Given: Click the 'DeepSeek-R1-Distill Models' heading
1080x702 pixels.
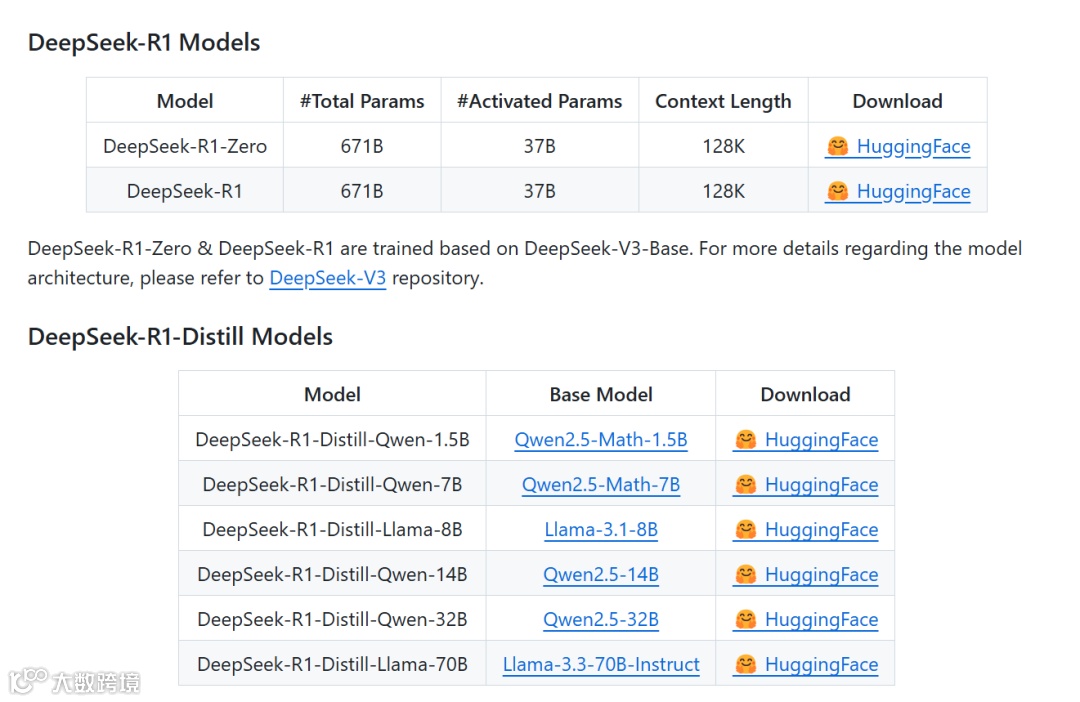Looking at the screenshot, I should point(180,336).
